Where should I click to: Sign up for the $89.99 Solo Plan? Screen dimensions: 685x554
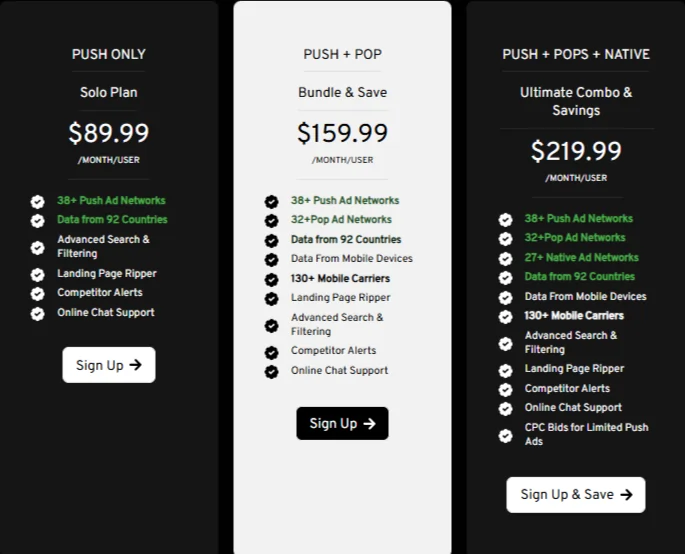[x=108, y=365]
